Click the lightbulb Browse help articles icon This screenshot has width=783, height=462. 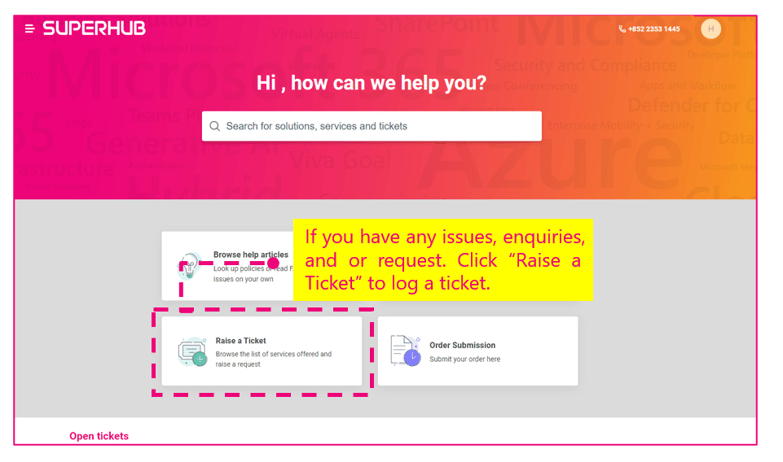click(x=190, y=265)
